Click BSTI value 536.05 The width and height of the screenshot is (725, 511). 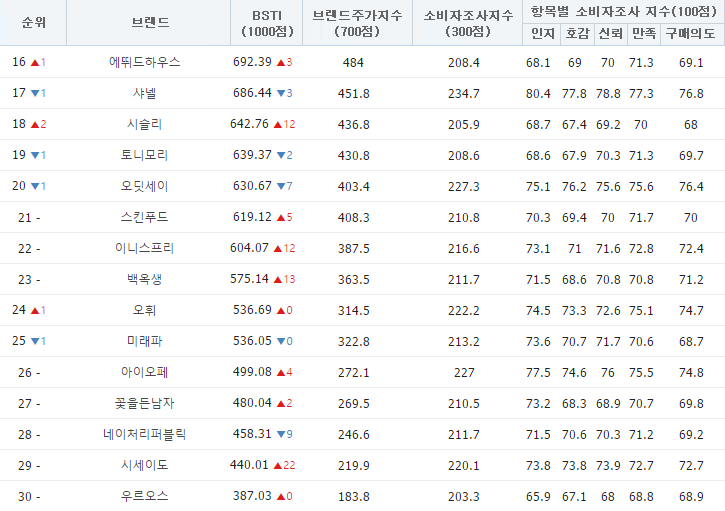click(252, 341)
